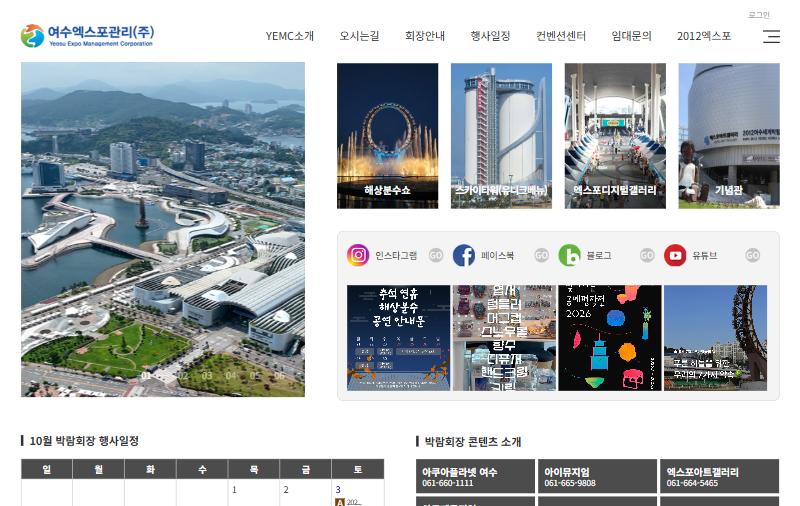This screenshot has height=506, width=800.
Task: Open the 기념관 thumbnail
Action: click(729, 136)
